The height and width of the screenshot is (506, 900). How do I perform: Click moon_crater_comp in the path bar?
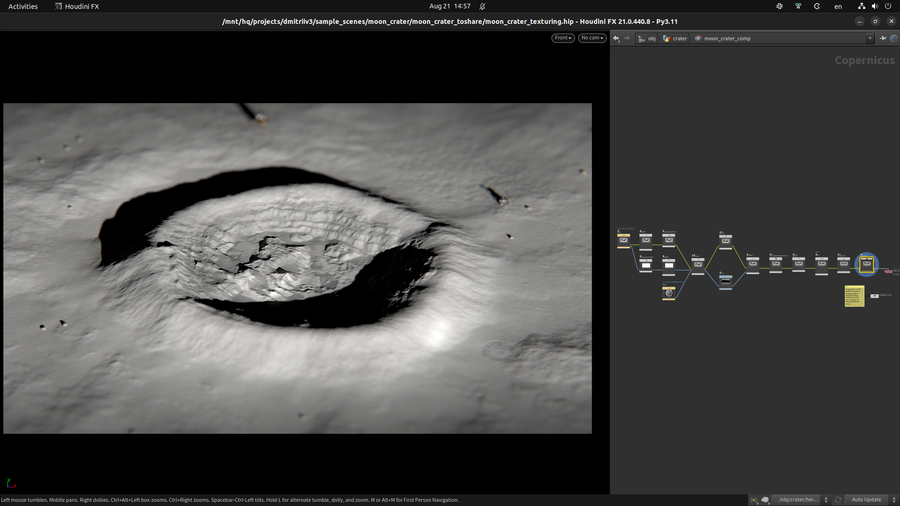click(726, 38)
